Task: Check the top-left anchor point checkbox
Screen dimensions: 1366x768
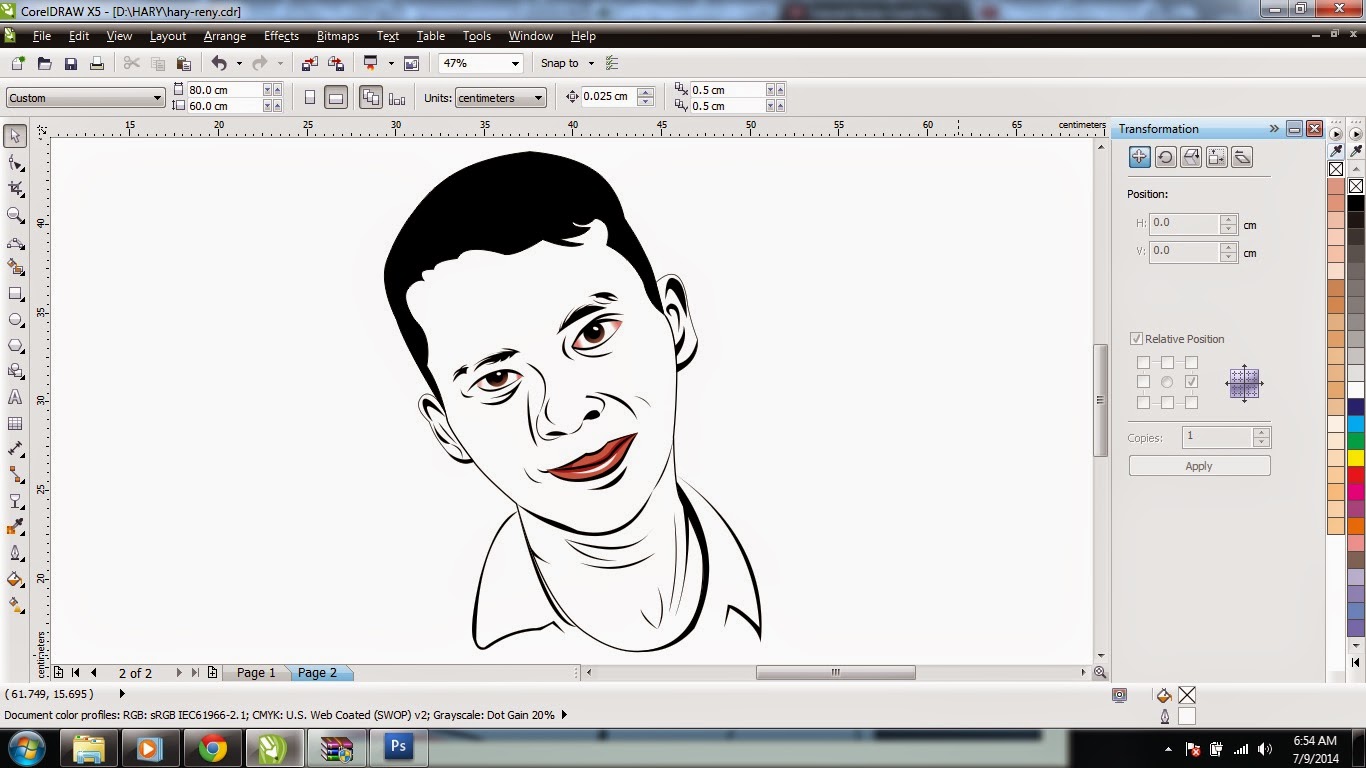Action: (1143, 363)
